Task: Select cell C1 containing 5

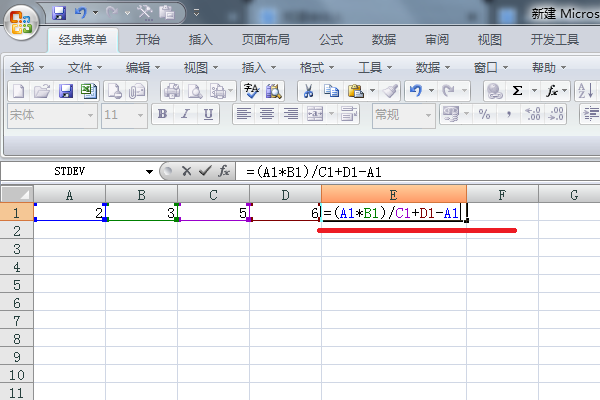Action: point(213,212)
